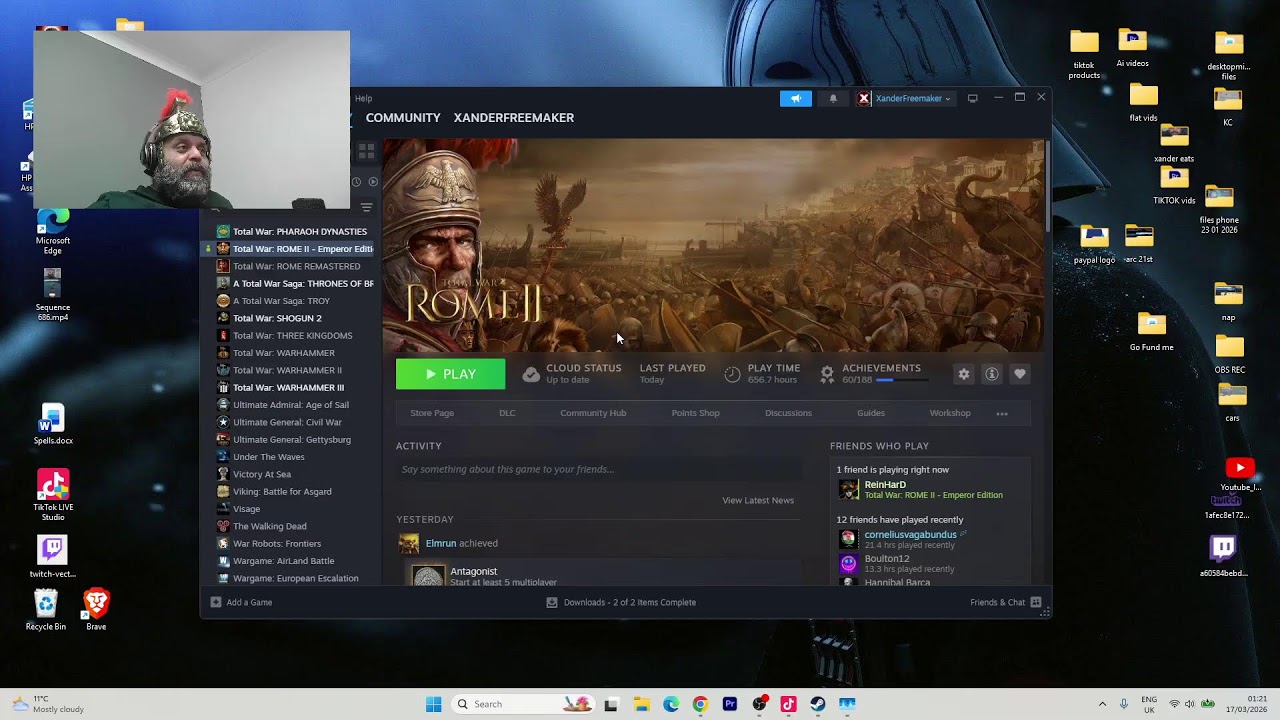Open the game info icon
This screenshot has width=1280, height=720.
click(x=992, y=374)
